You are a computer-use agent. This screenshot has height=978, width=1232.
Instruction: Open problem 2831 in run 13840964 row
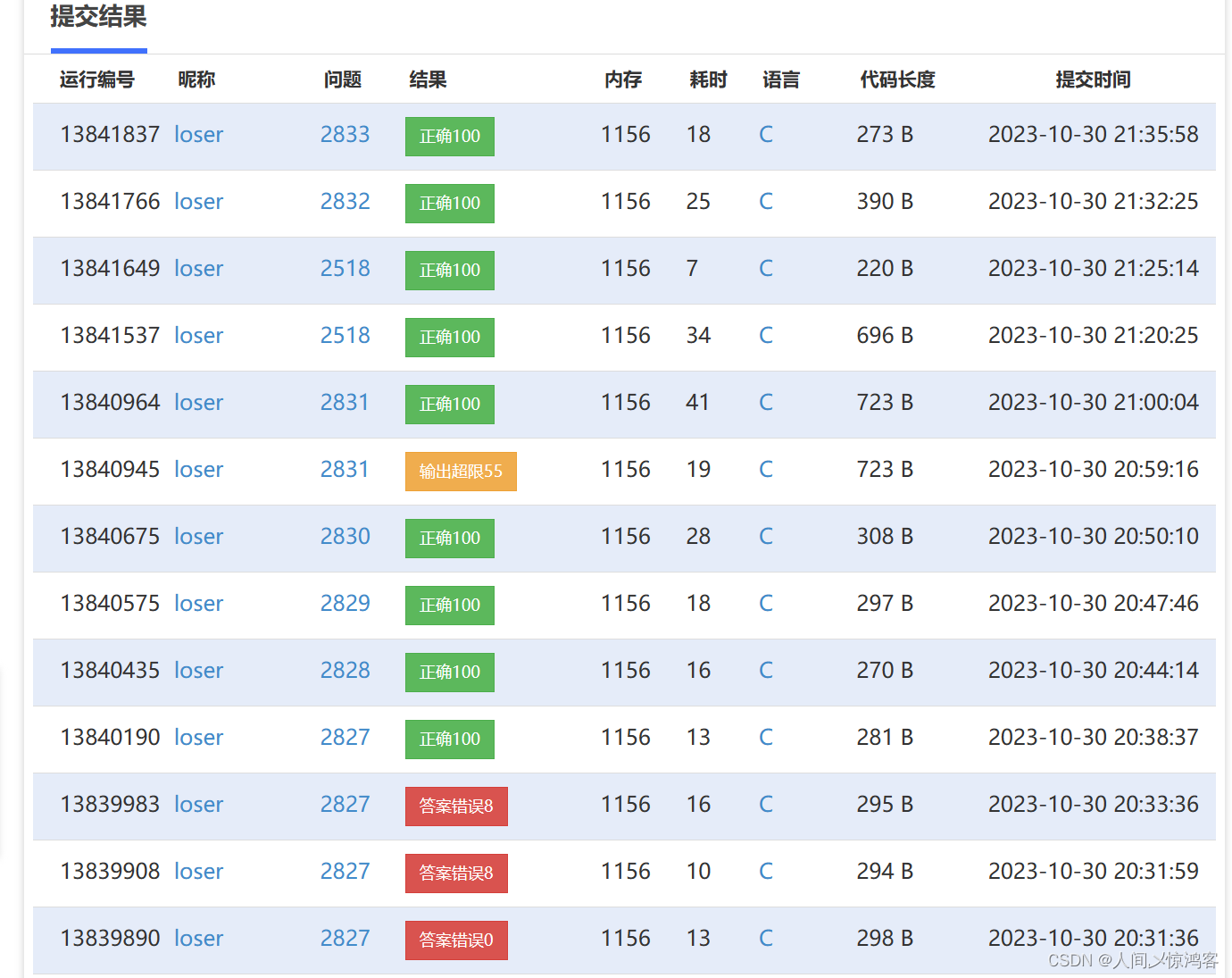click(x=345, y=403)
